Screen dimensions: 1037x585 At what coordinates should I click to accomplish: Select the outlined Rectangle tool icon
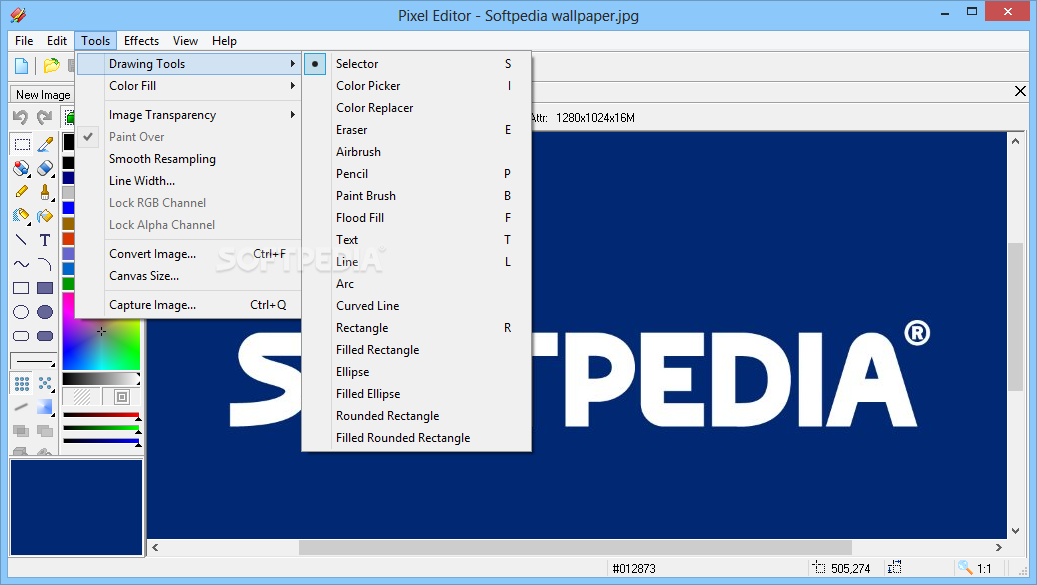(21, 288)
